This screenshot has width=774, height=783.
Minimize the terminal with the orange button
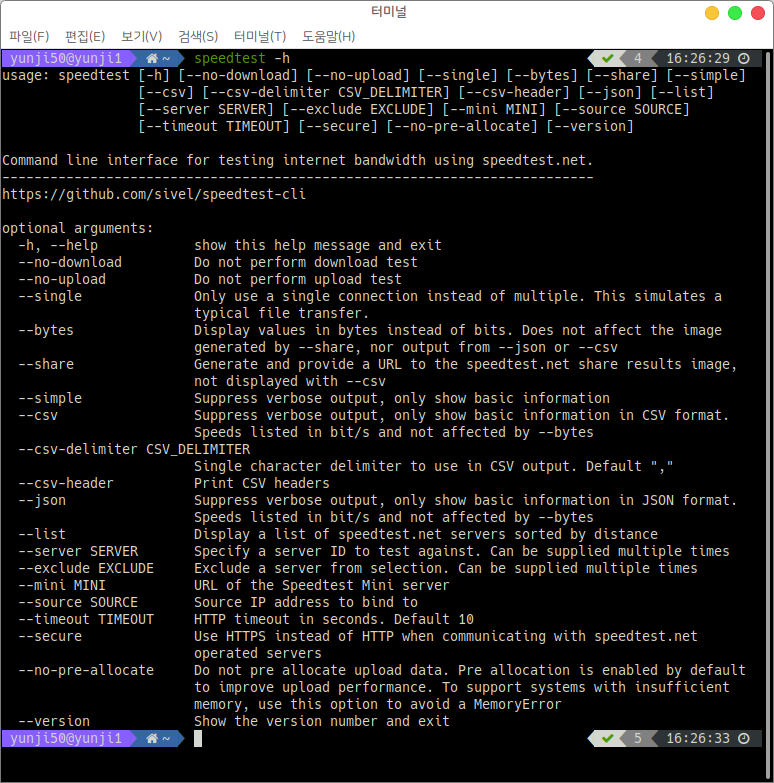(712, 13)
